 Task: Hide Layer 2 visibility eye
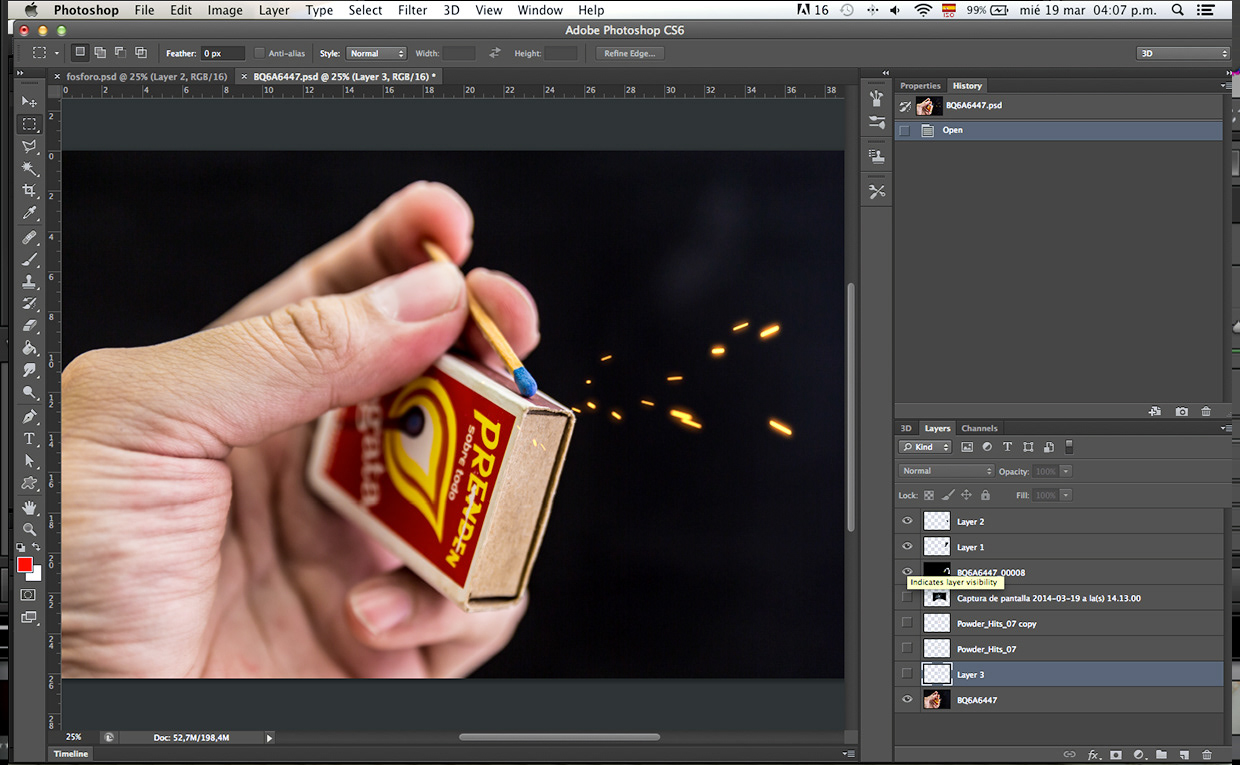point(907,521)
